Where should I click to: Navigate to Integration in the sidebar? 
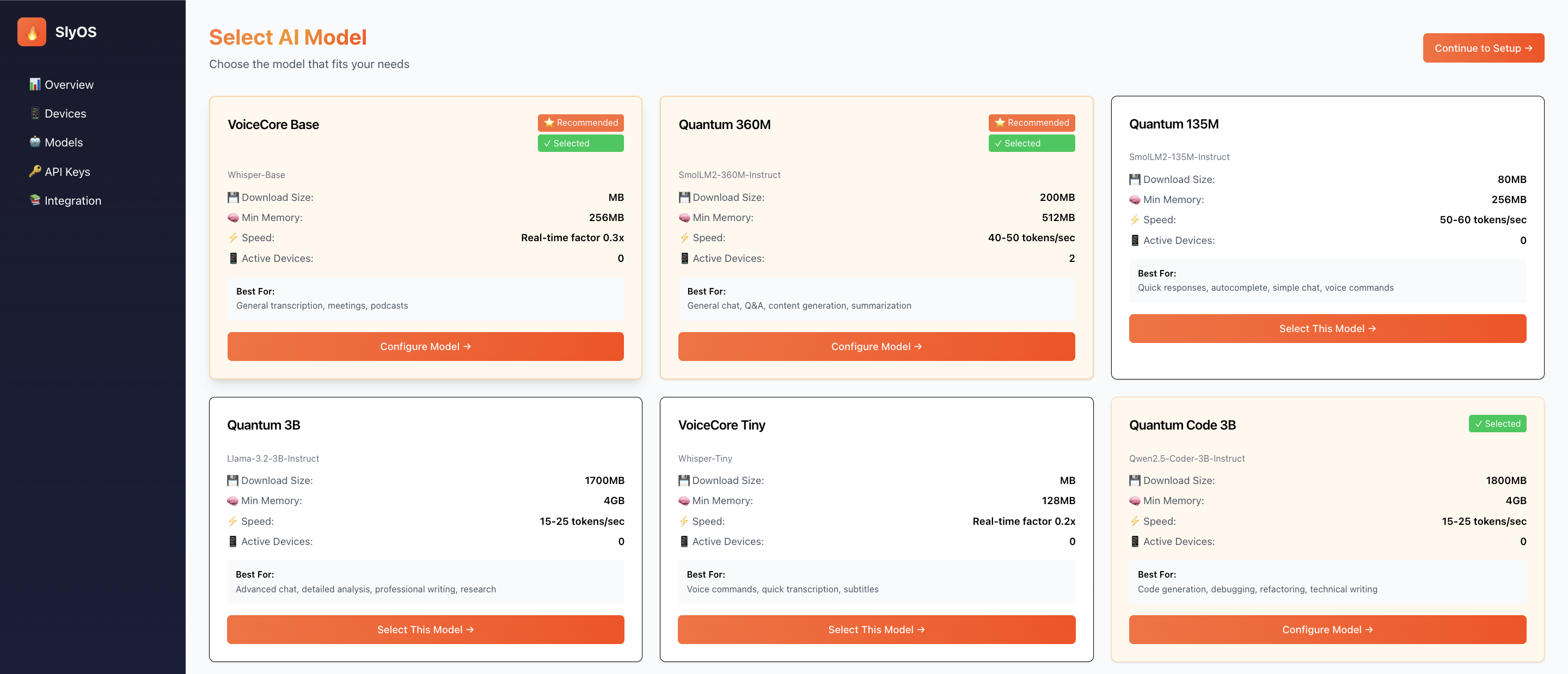click(73, 200)
